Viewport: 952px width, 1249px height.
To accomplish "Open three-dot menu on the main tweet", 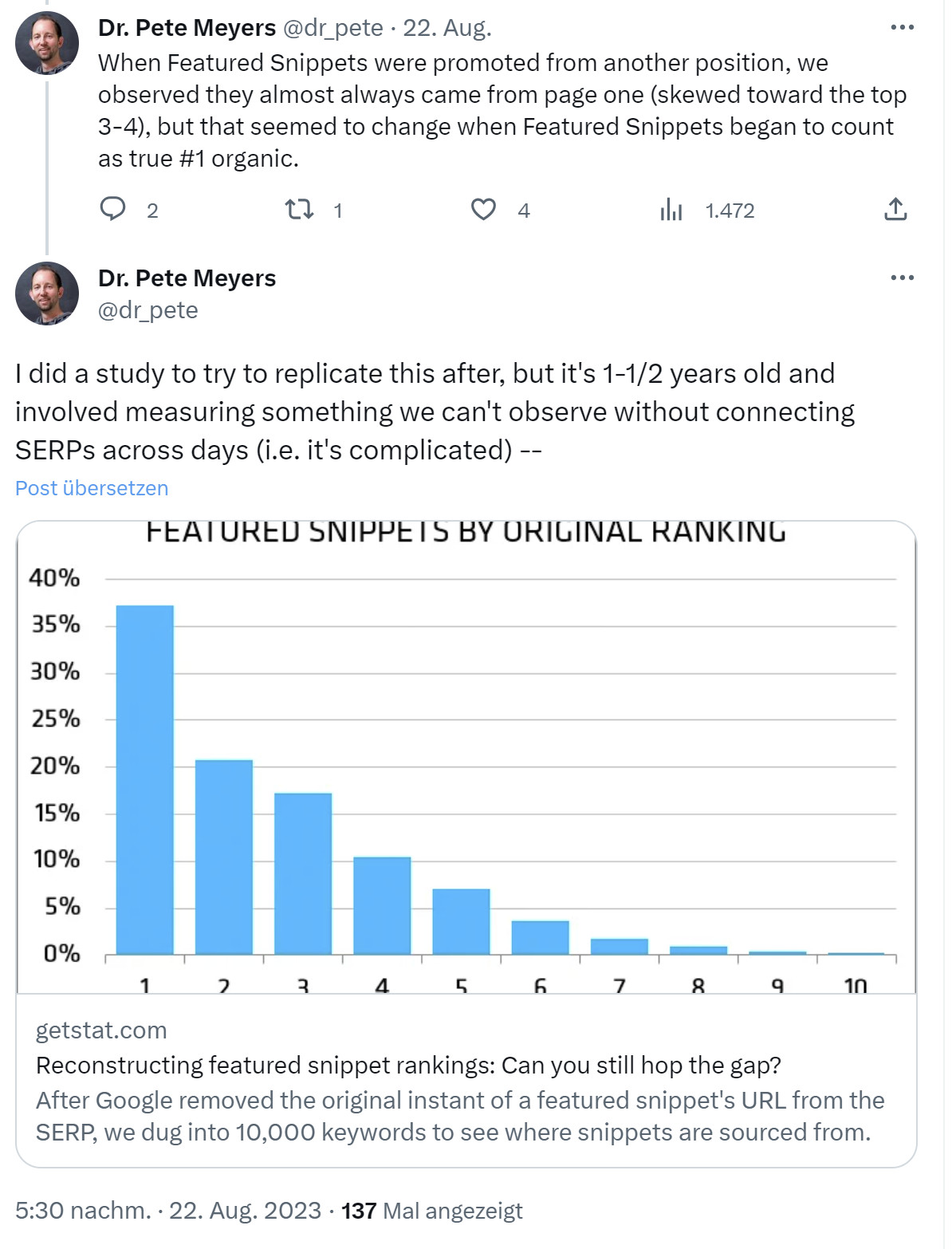I will [902, 278].
